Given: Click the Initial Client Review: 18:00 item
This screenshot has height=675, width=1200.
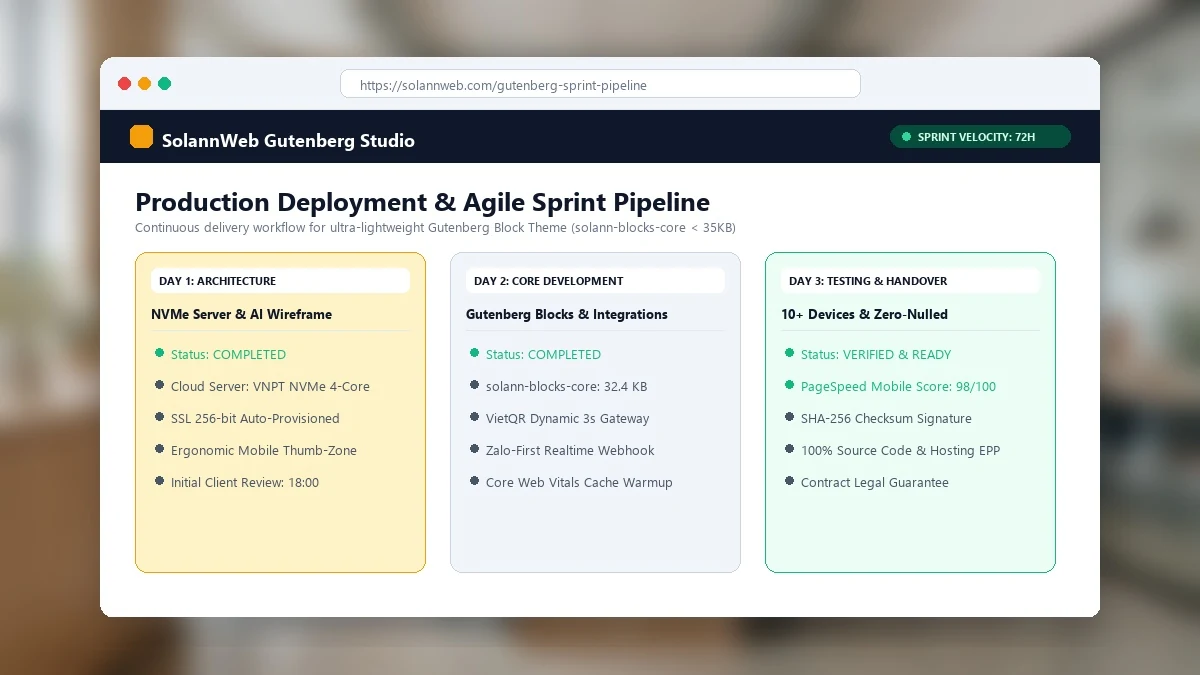Looking at the screenshot, I should (x=245, y=482).
